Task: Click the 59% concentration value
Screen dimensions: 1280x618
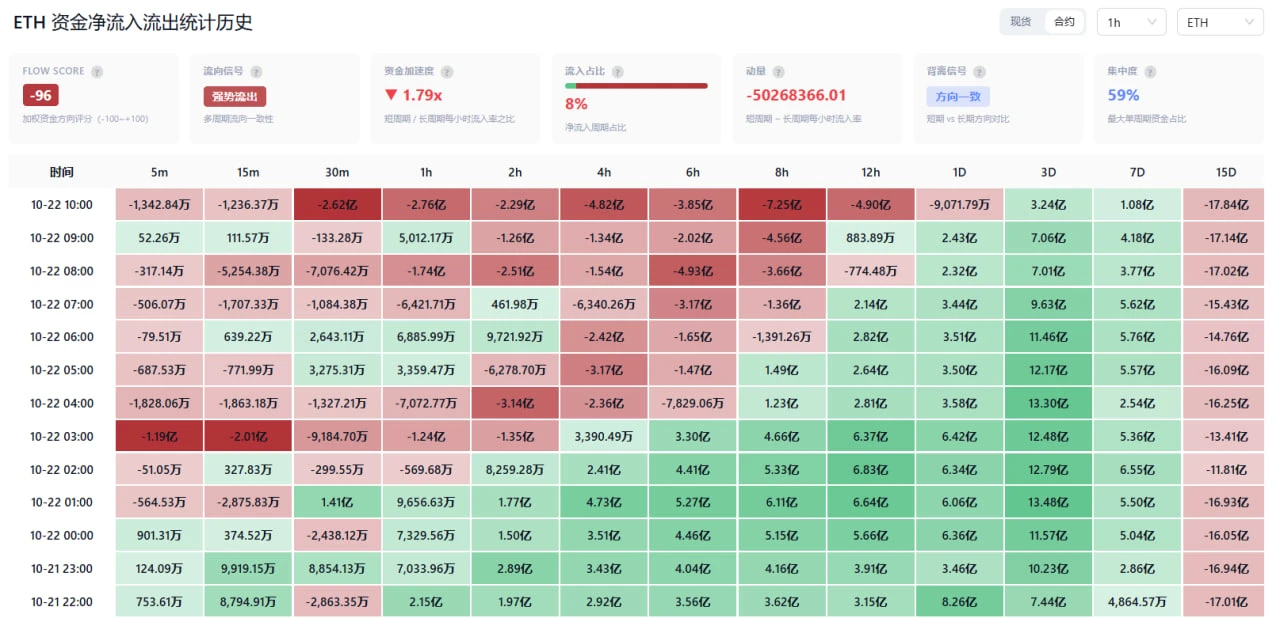Action: 1123,96
